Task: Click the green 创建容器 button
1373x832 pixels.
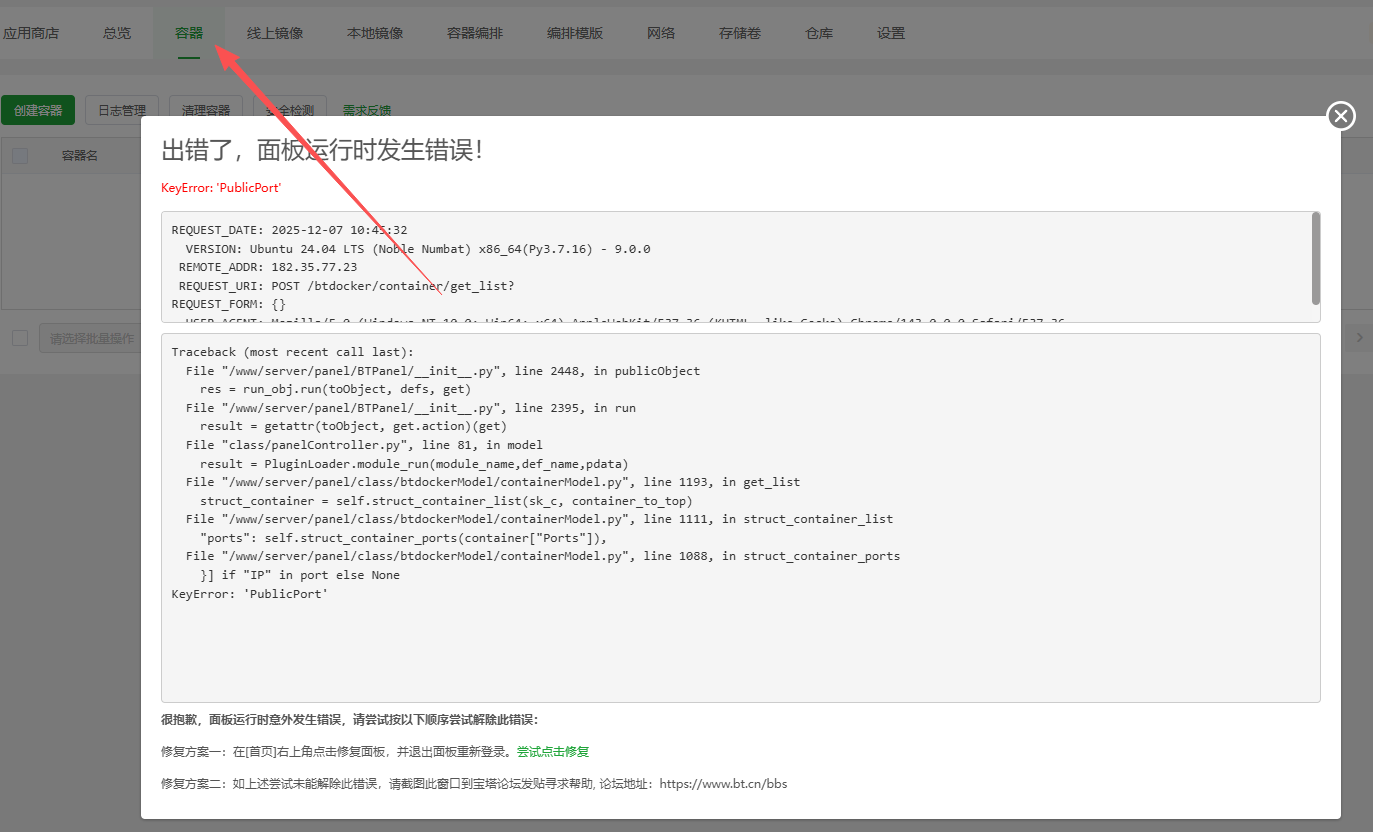Action: tap(38, 110)
